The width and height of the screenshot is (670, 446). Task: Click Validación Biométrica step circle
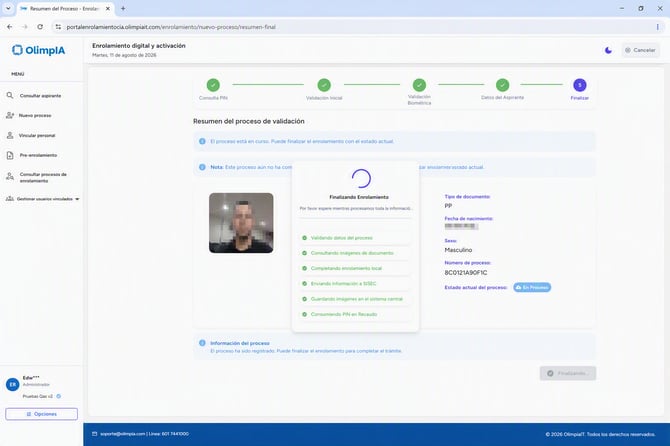[x=419, y=85]
